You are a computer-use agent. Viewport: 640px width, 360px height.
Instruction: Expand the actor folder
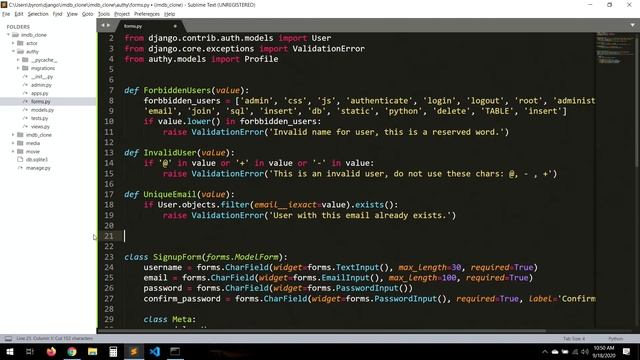pyautogui.click(x=13, y=43)
